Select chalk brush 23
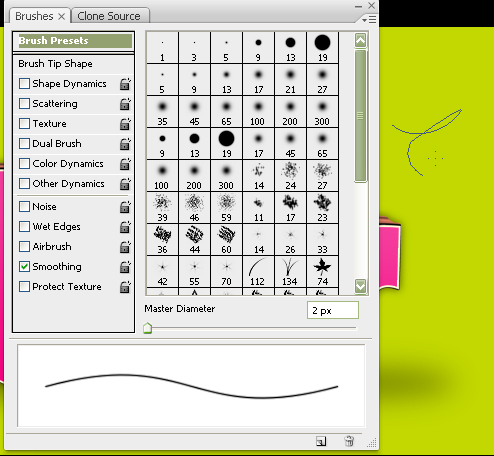The width and height of the screenshot is (494, 456). 322,208
